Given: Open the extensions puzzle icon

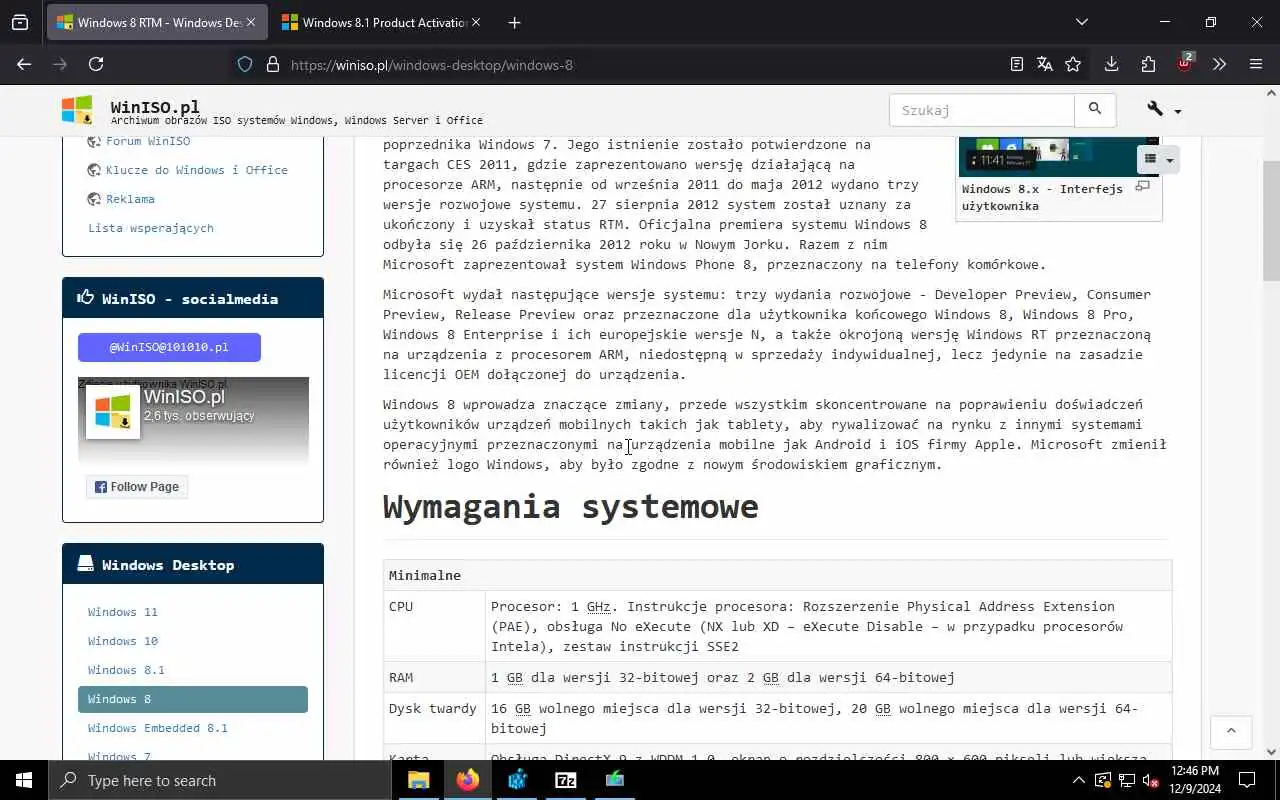Looking at the screenshot, I should click(x=1148, y=64).
